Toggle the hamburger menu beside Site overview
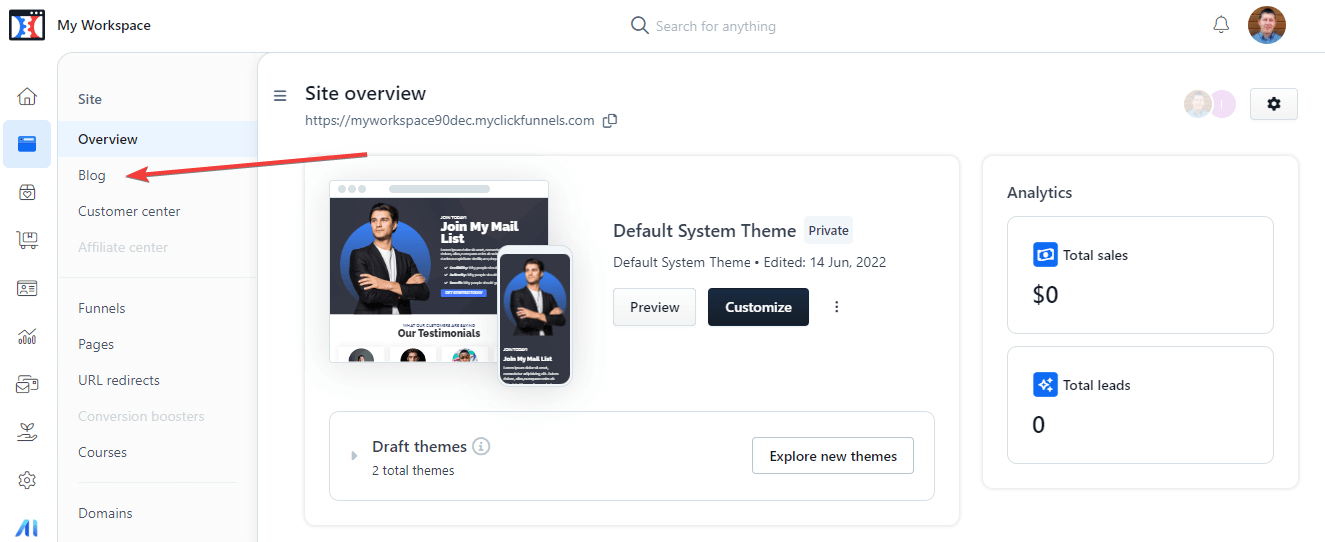The image size is (1325, 542). coord(280,95)
